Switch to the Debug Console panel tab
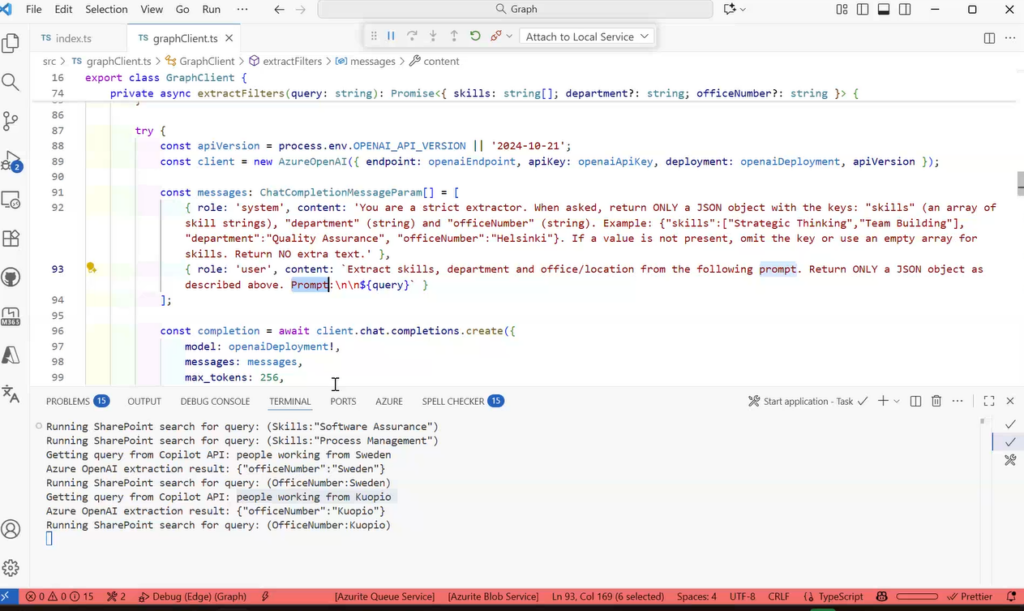1024x611 pixels. 215,401
